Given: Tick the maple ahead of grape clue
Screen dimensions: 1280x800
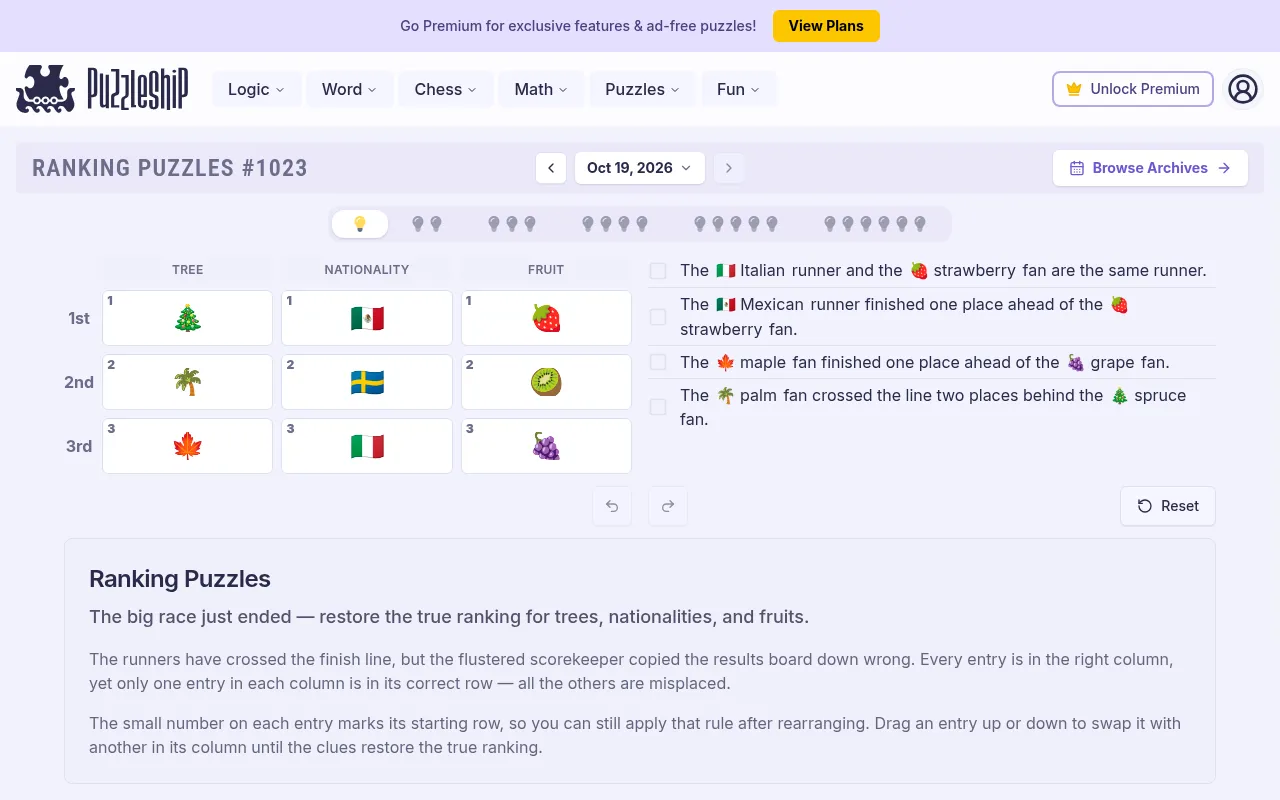Looking at the screenshot, I should (x=658, y=362).
